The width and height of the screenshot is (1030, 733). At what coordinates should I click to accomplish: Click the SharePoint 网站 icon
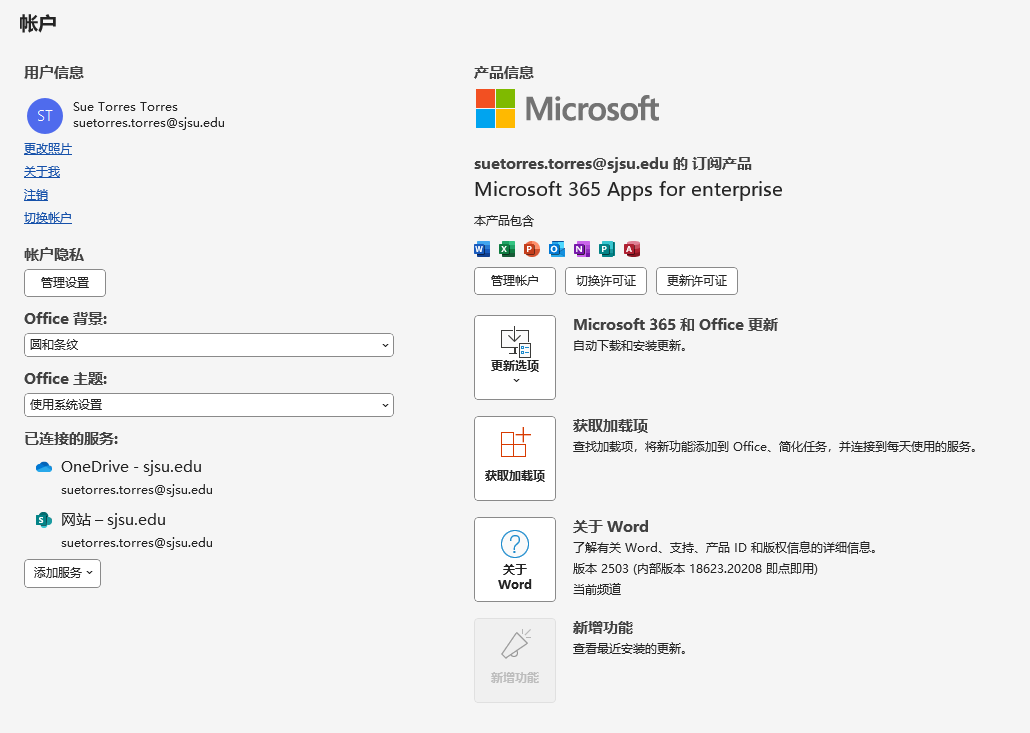coord(43,520)
